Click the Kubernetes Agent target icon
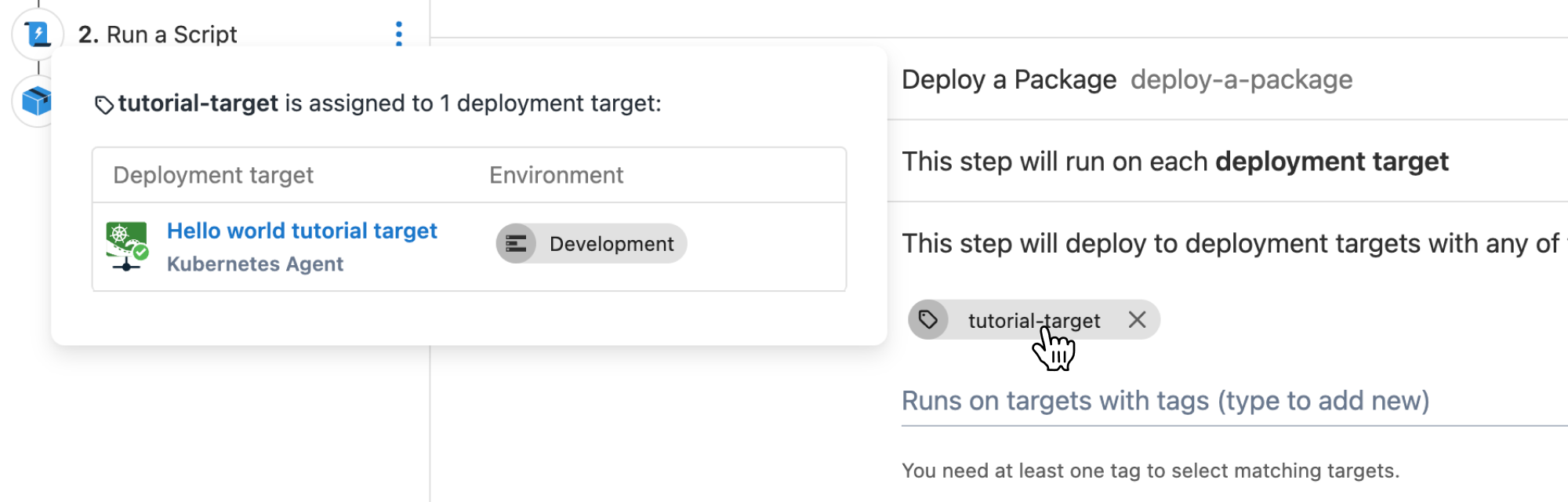Viewport: 1568px width, 502px height. click(x=126, y=246)
